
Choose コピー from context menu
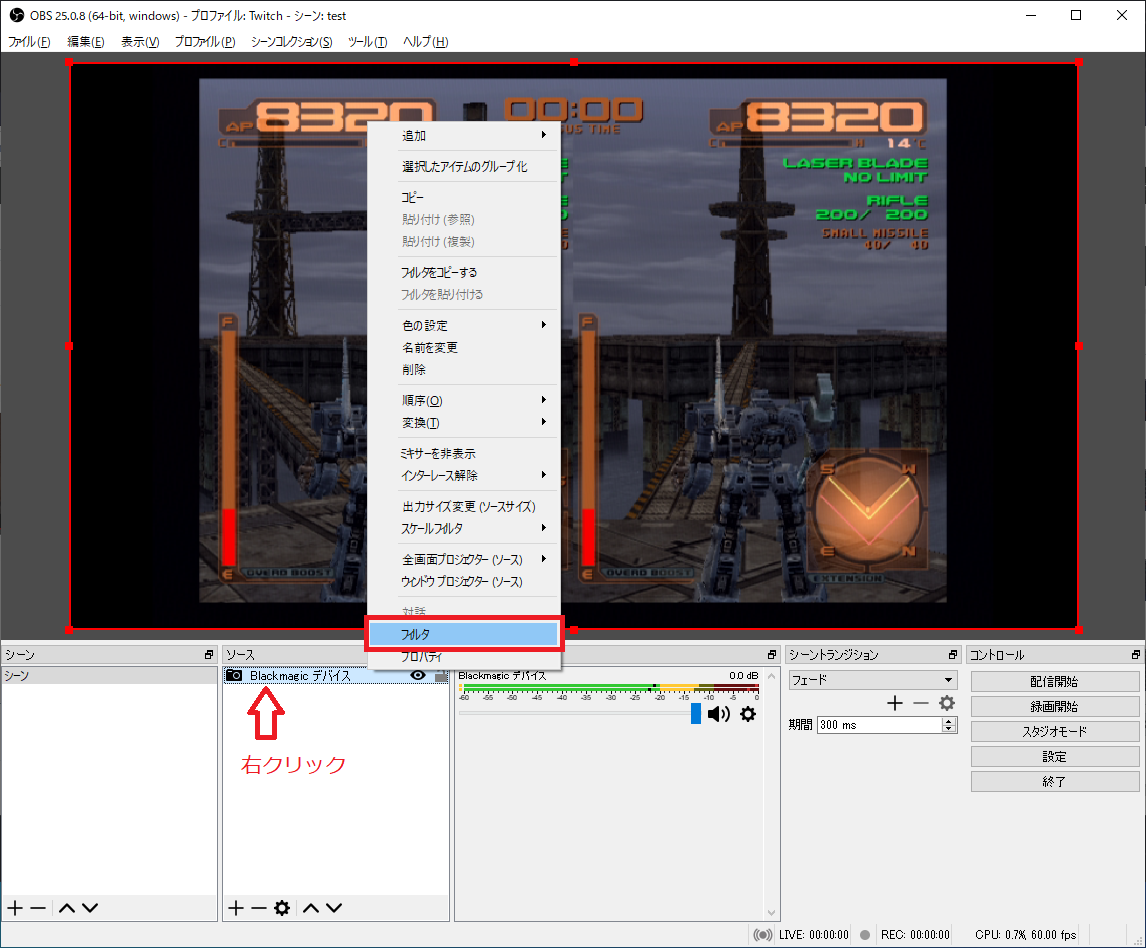(x=464, y=197)
